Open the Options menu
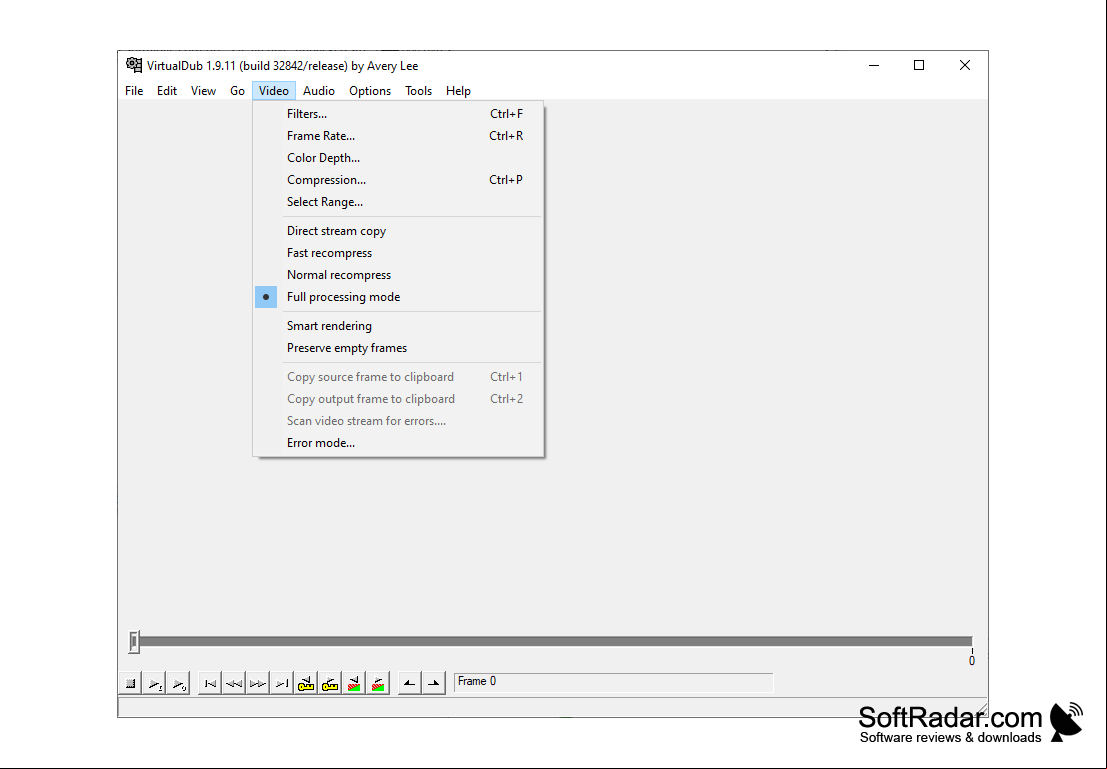This screenshot has height=769, width=1107. pyautogui.click(x=370, y=90)
